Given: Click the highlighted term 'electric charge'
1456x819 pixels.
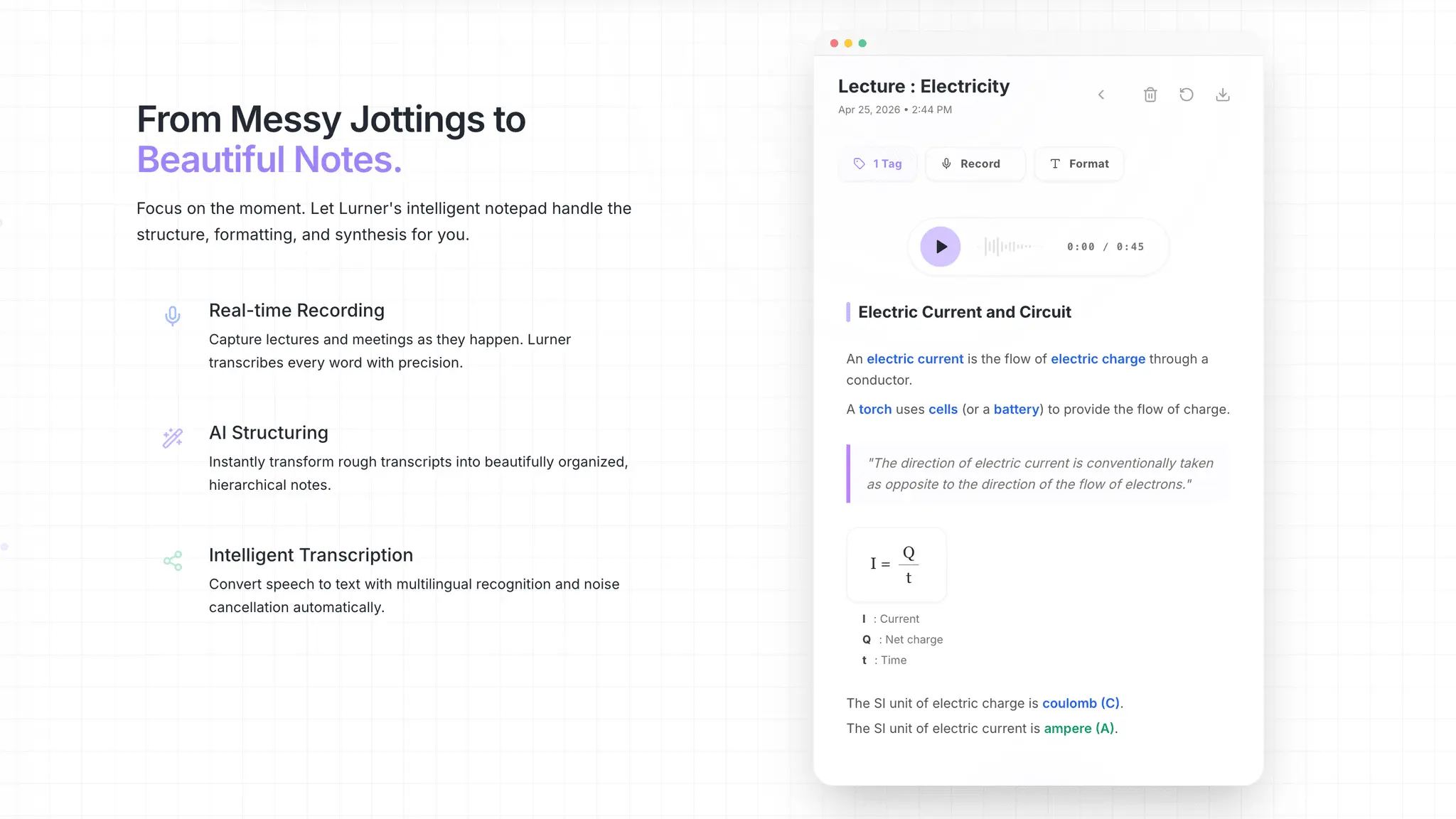Looking at the screenshot, I should click(1098, 359).
